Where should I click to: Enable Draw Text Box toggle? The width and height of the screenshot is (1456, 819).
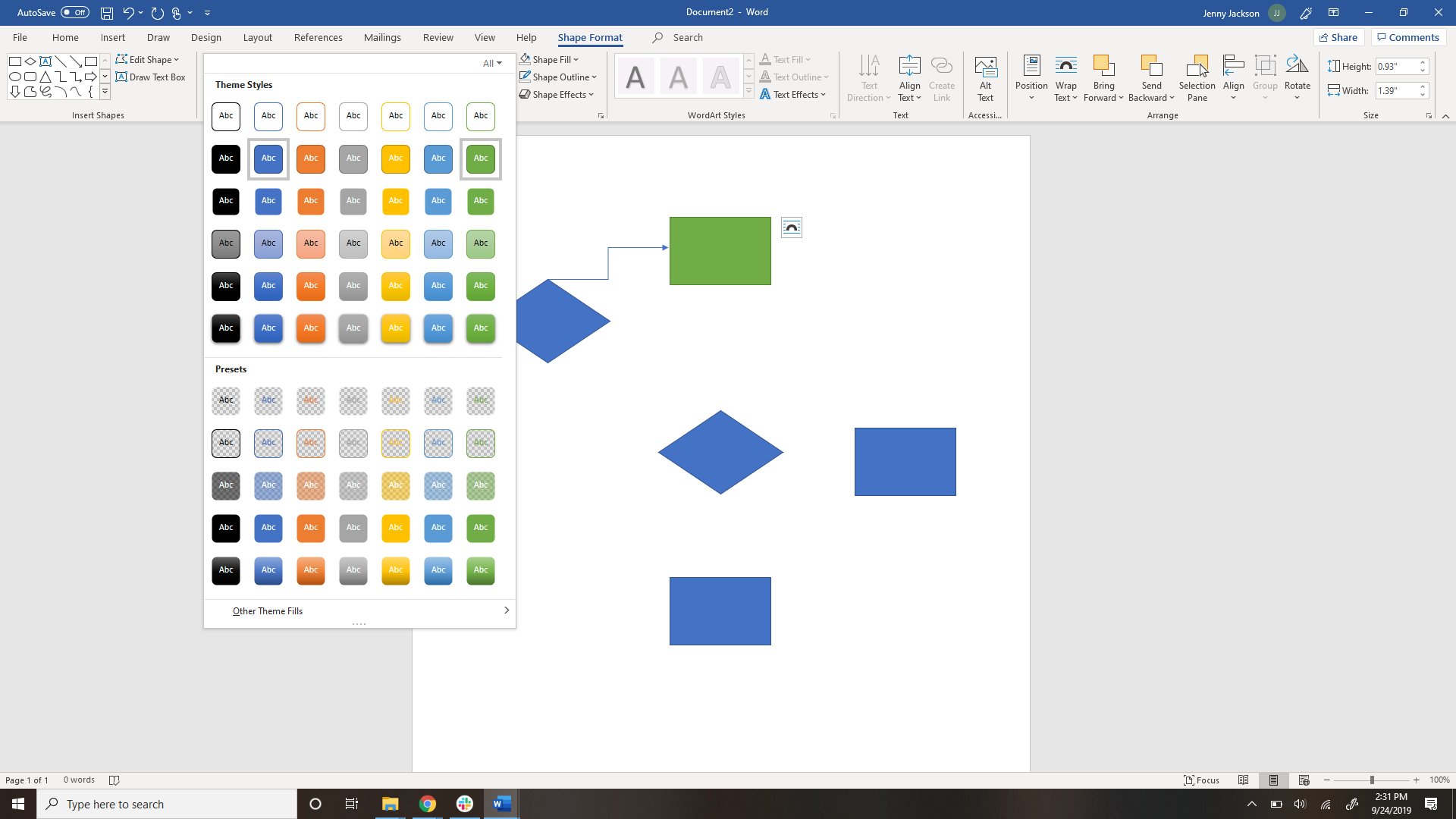coord(150,77)
